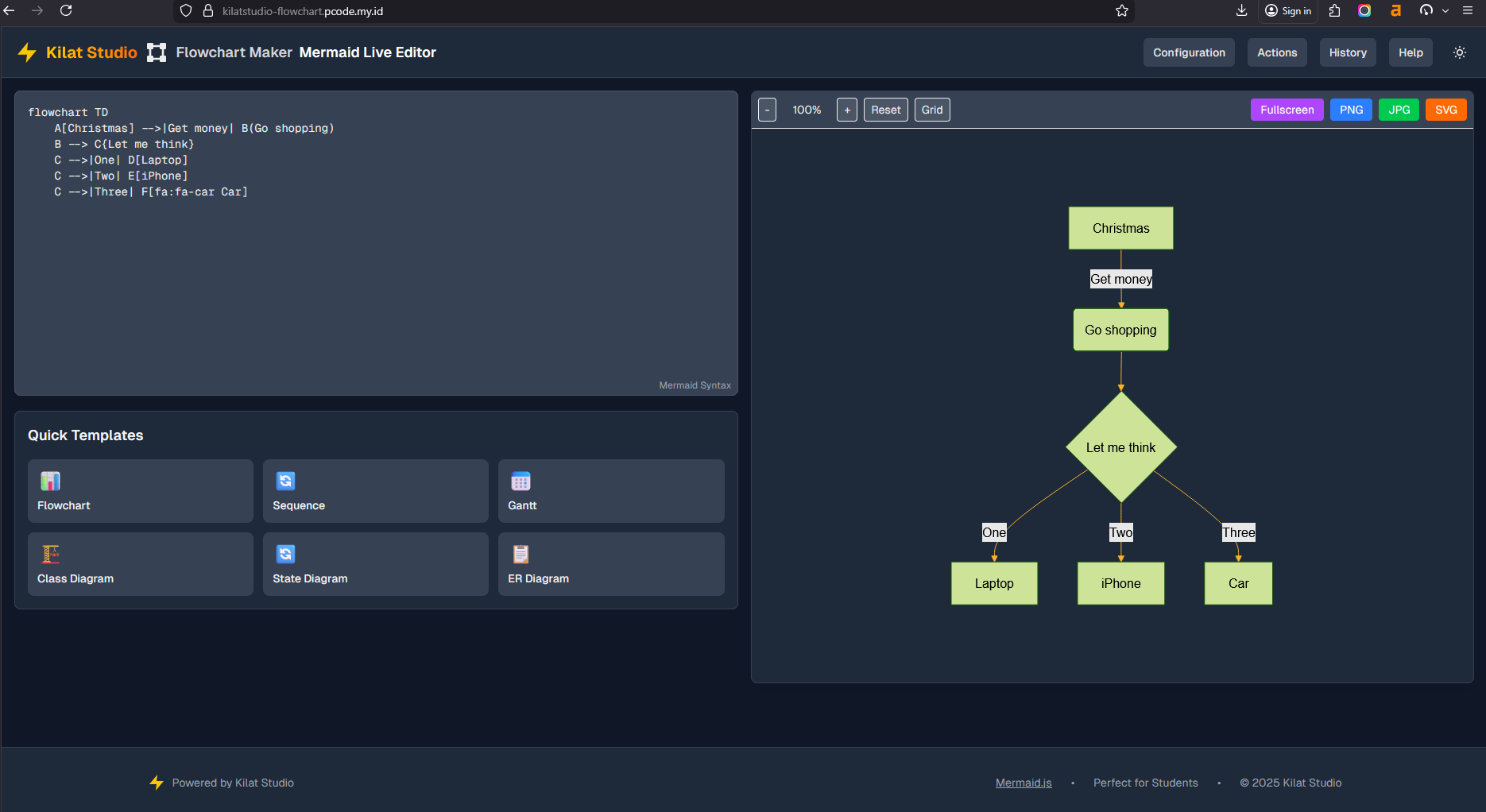1486x812 pixels.
Task: Open the Sequence diagram template
Action: [x=375, y=490]
